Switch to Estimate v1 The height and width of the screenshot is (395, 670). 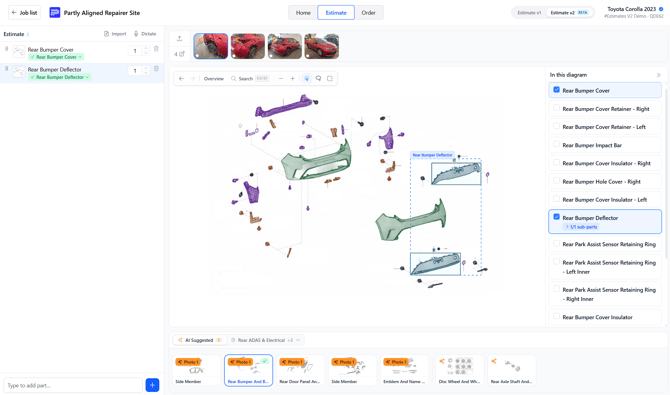(529, 13)
